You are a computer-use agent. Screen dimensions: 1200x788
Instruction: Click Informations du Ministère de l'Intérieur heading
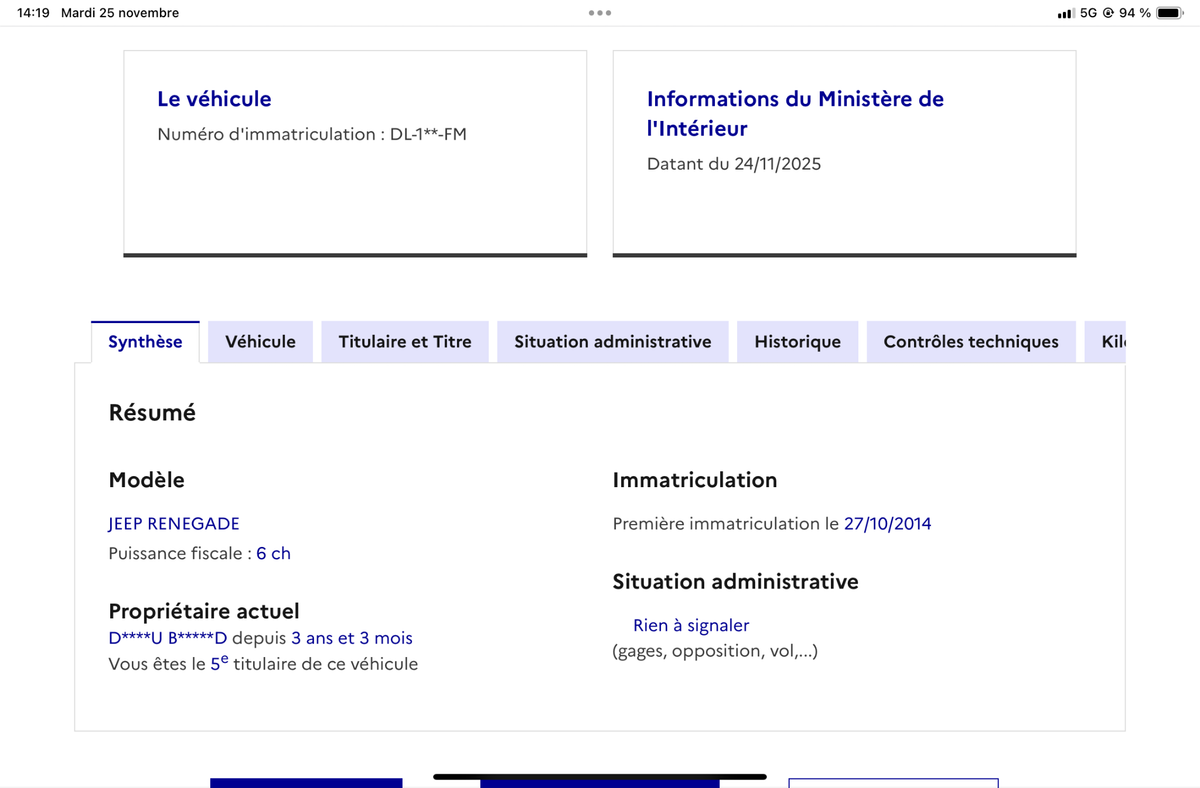(795, 113)
